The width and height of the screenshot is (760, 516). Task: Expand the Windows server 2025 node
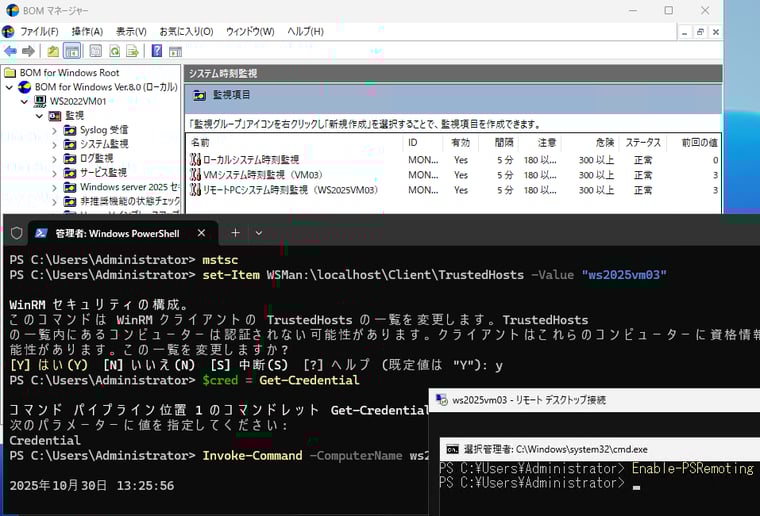click(54, 188)
